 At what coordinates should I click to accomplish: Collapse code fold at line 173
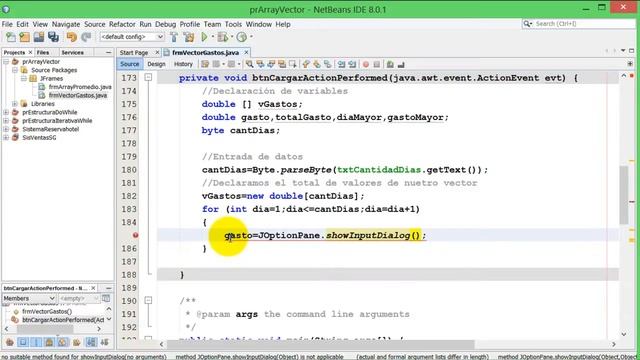148,77
